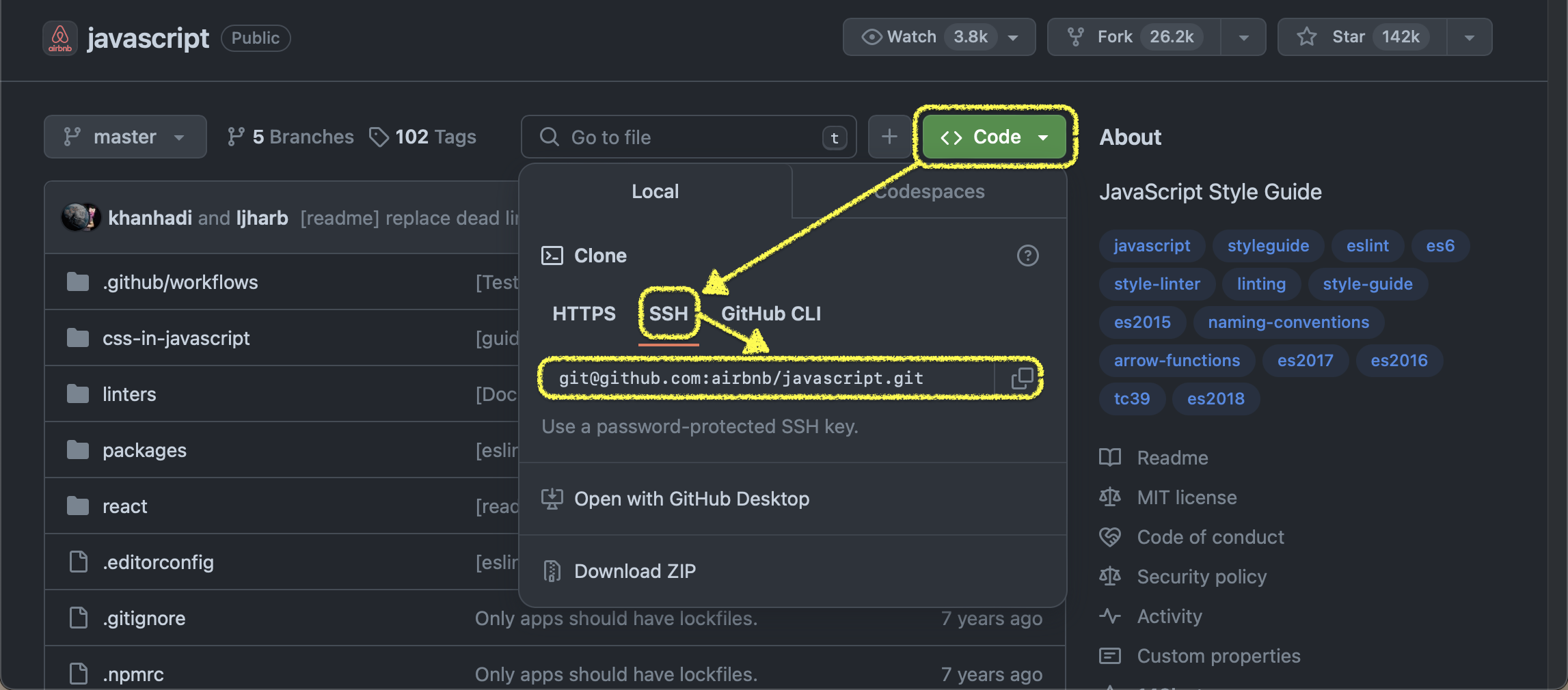Click the Open with GitHub Desktop icon
The image size is (1568, 690).
[x=552, y=499]
